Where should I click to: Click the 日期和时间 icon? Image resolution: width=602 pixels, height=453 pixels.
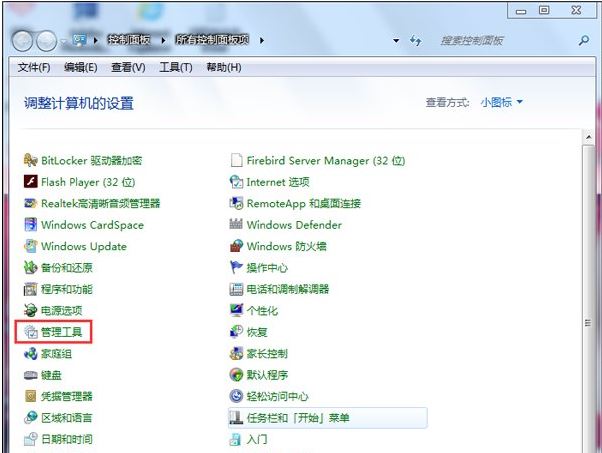point(30,439)
